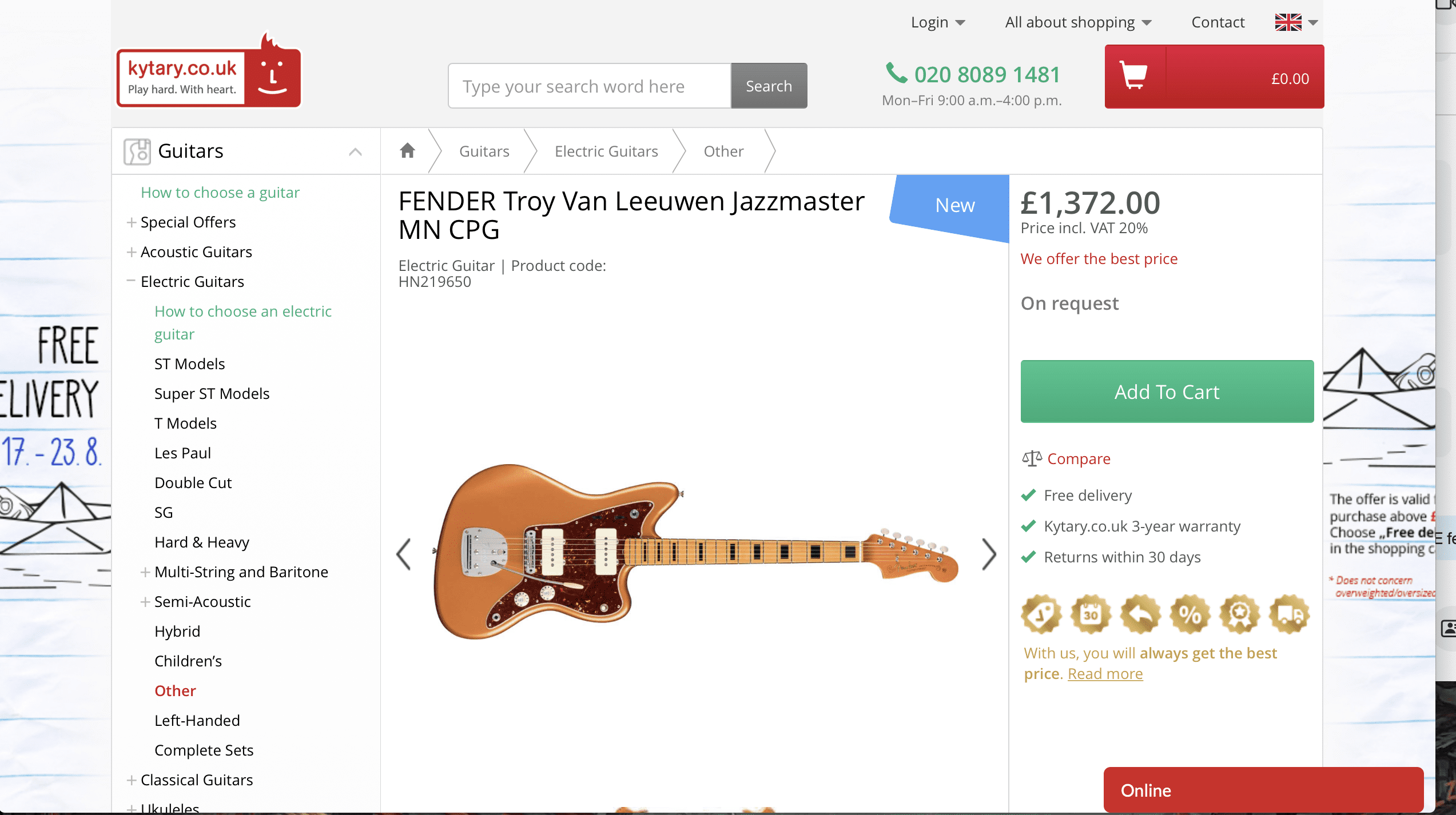Image resolution: width=1456 pixels, height=815 pixels.
Task: Click the search word input field
Action: pos(589,86)
